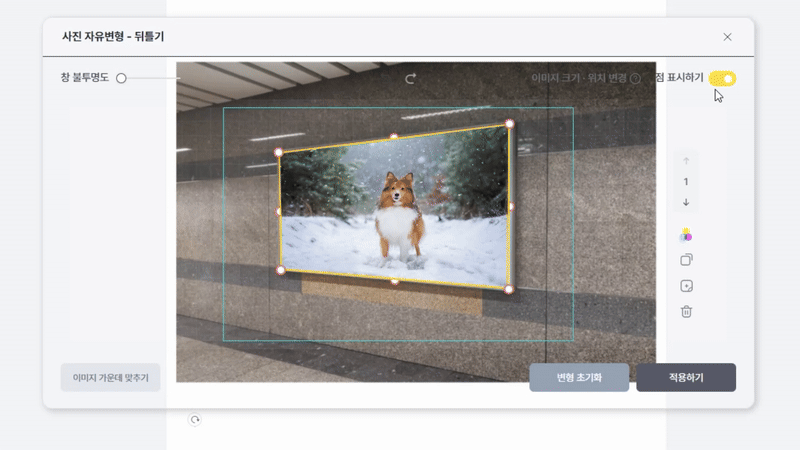
Task: Click the redo rotate arrow icon
Action: 410,78
